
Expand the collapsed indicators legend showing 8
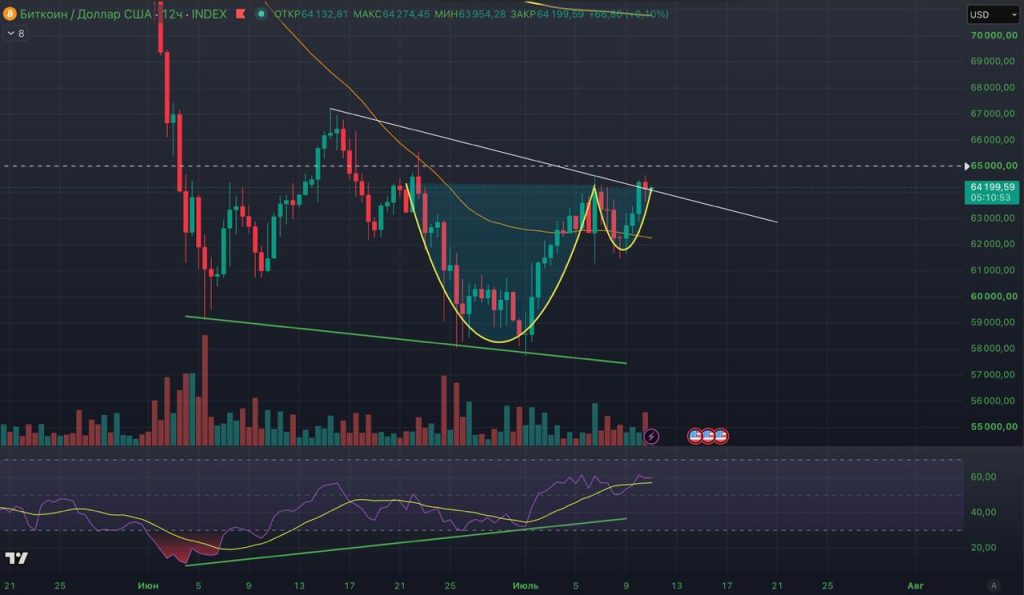click(16, 33)
